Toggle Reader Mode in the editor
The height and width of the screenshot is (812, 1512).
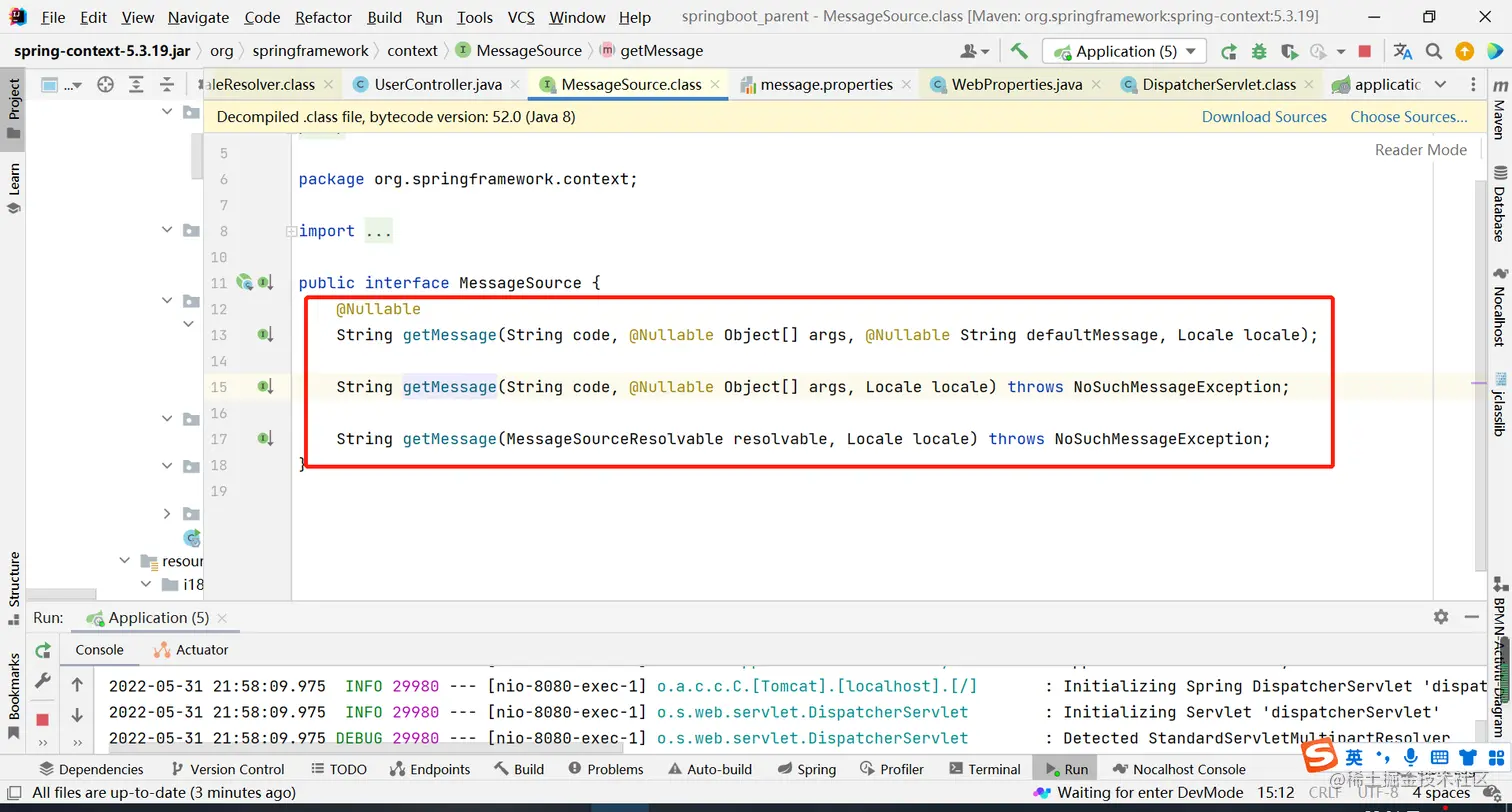click(1421, 150)
